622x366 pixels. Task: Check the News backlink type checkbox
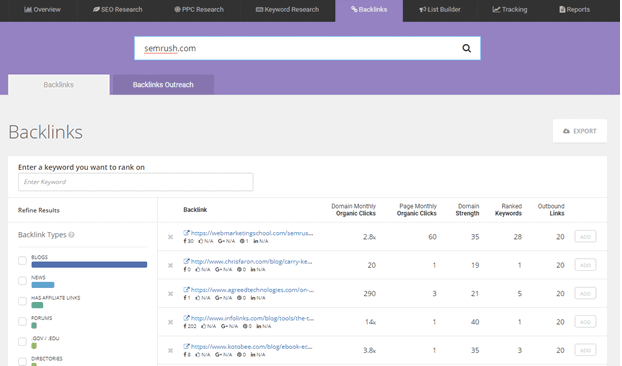coord(22,281)
